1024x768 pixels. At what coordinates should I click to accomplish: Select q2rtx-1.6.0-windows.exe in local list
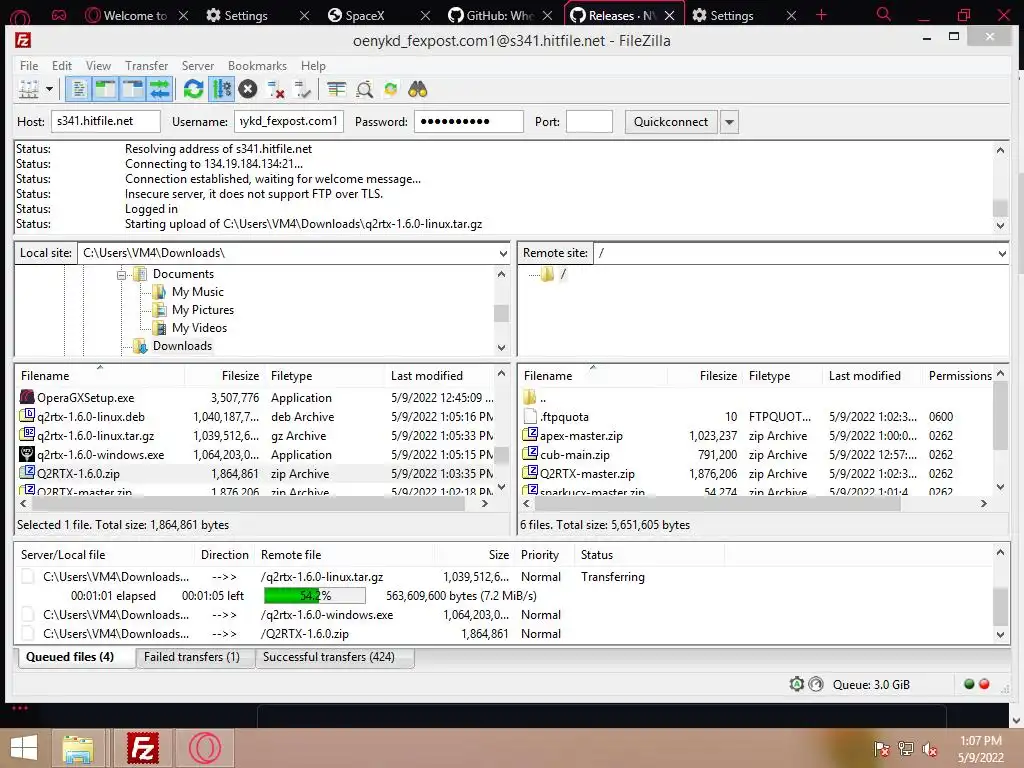point(101,455)
